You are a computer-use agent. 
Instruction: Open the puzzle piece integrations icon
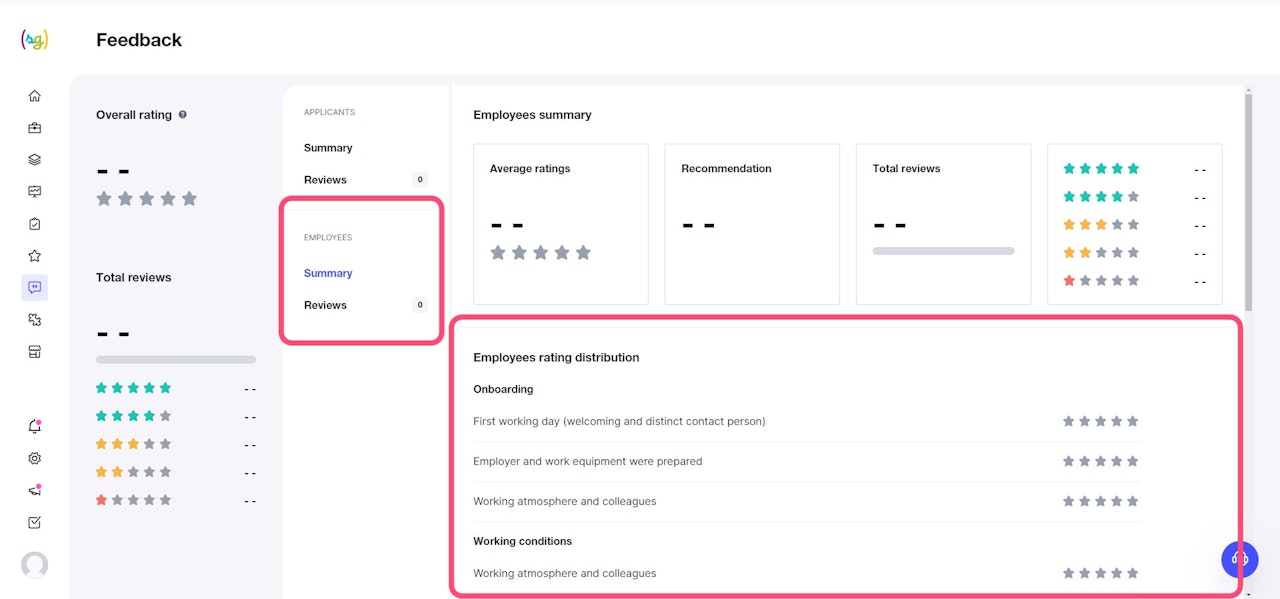(x=35, y=320)
